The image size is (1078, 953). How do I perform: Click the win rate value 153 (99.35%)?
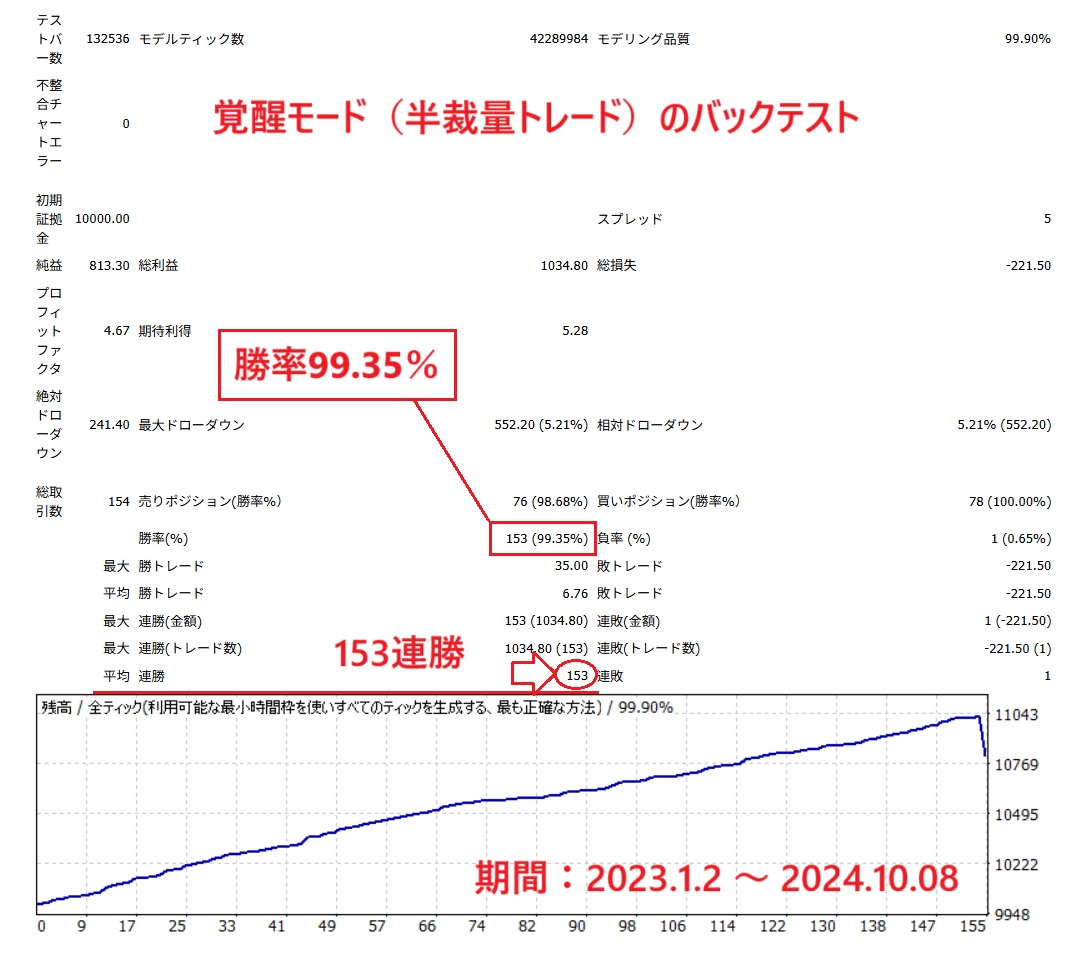(x=547, y=538)
